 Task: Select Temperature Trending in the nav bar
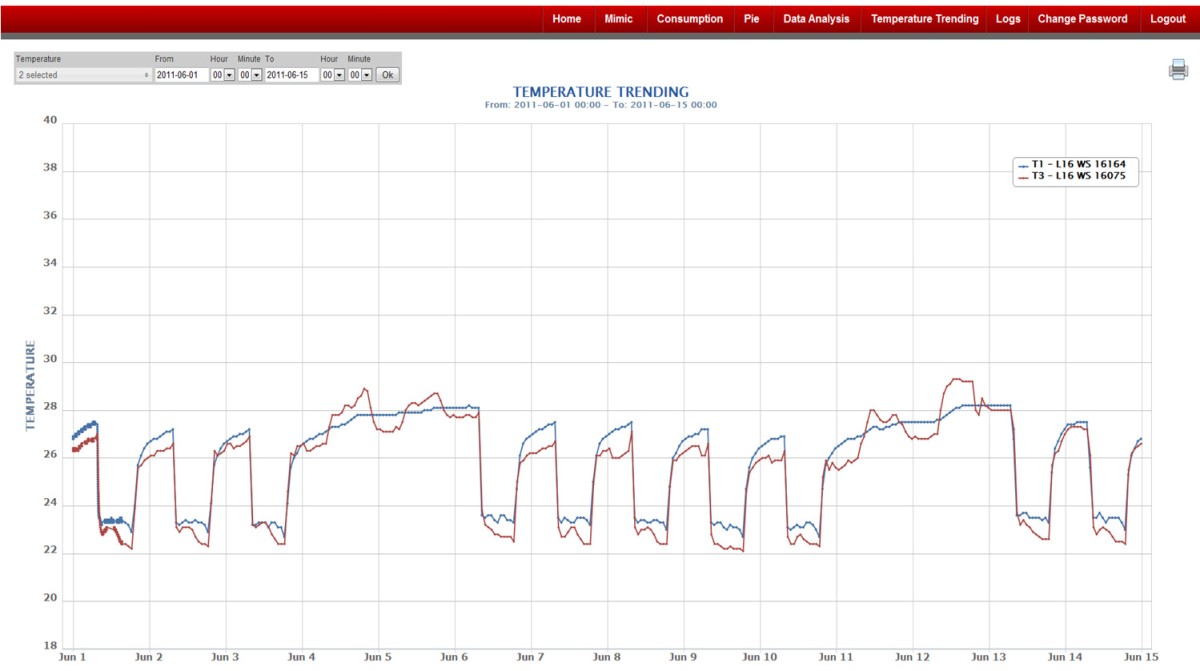pyautogui.click(x=925, y=19)
